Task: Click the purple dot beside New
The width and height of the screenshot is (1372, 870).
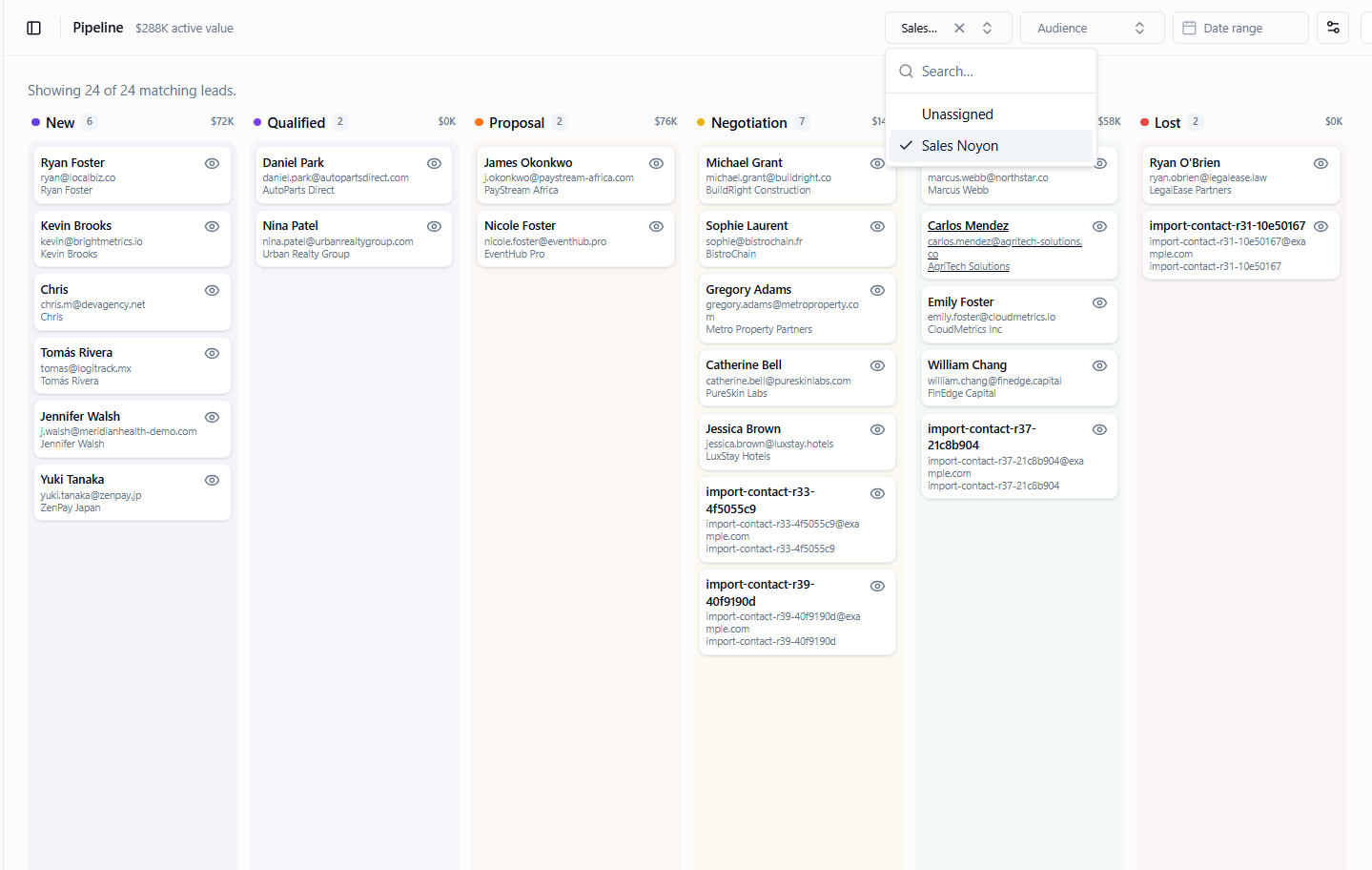Action: click(x=35, y=122)
